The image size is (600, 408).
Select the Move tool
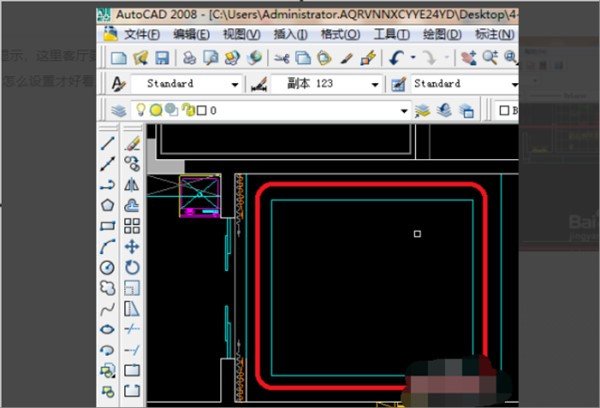(132, 246)
